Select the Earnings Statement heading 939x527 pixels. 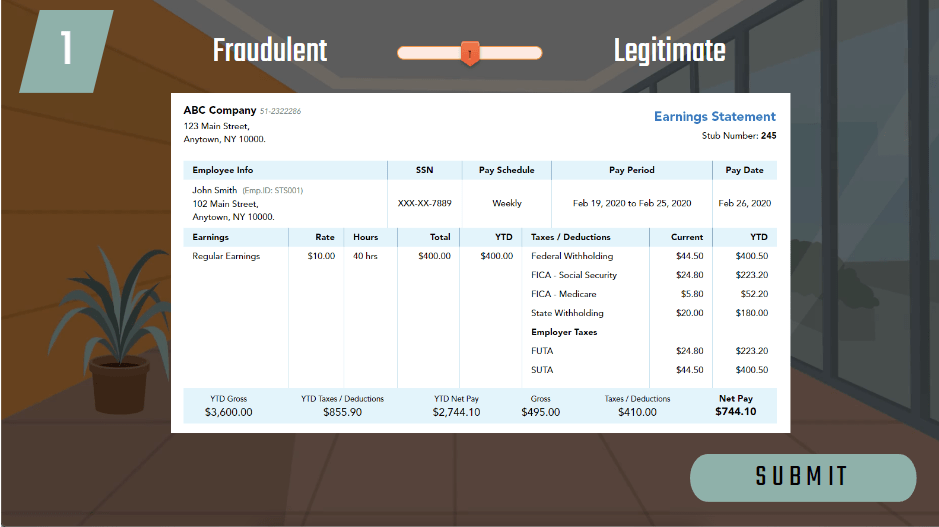714,117
